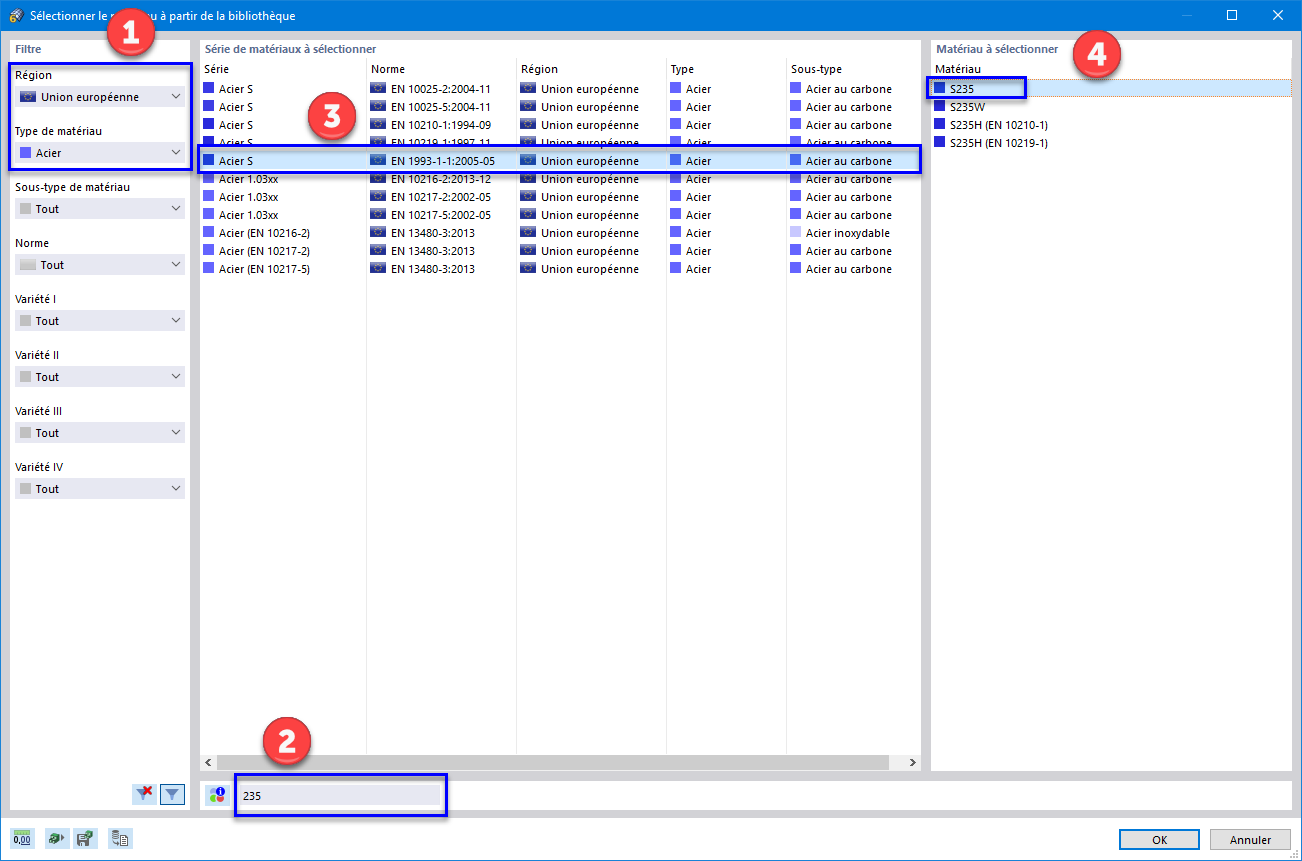Click the search field containing 235
The height and width of the screenshot is (861, 1302).
point(338,796)
